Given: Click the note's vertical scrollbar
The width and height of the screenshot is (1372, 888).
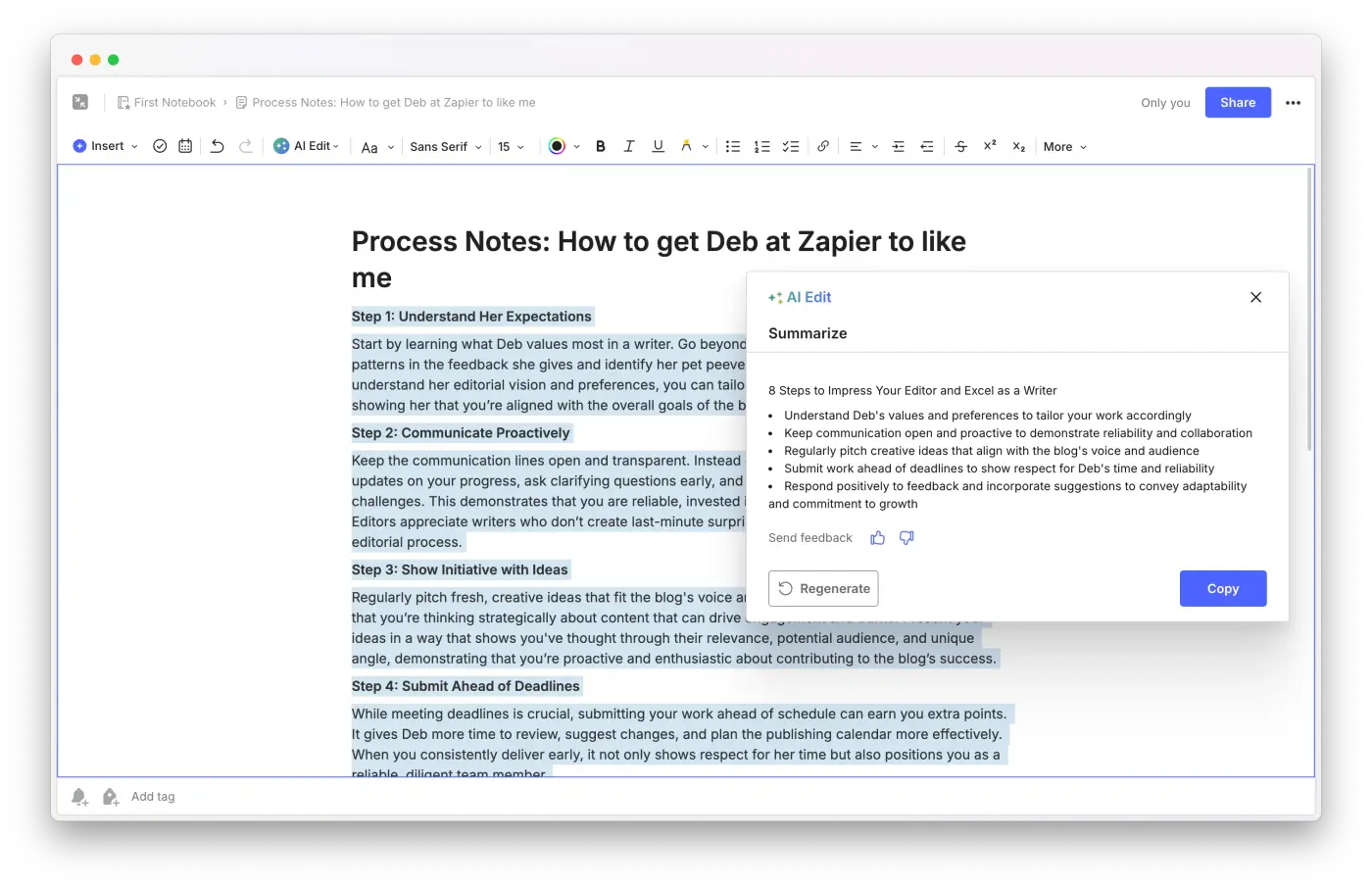Looking at the screenshot, I should 1308,309.
